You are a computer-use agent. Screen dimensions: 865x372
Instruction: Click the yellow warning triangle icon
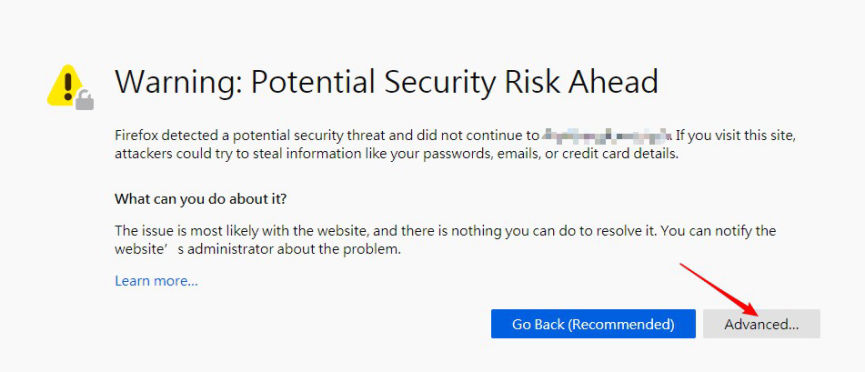point(66,86)
